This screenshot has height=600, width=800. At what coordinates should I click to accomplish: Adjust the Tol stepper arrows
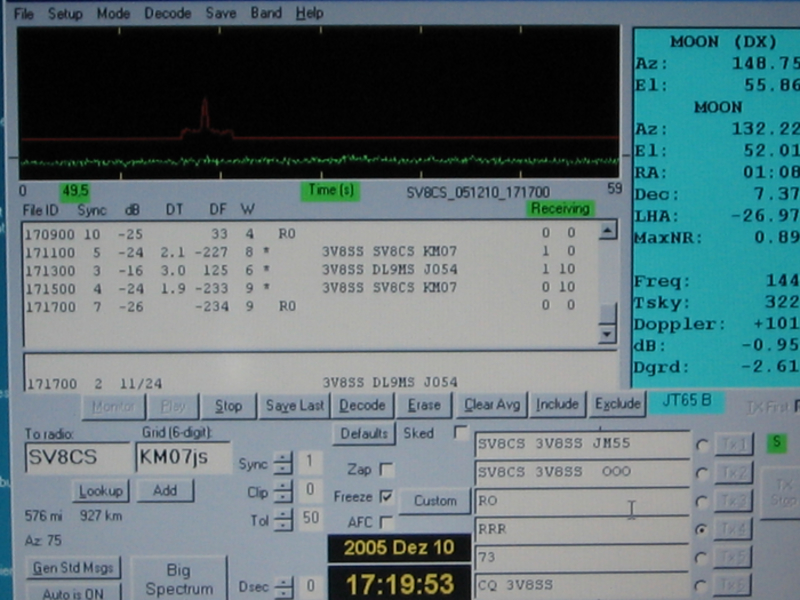283,520
